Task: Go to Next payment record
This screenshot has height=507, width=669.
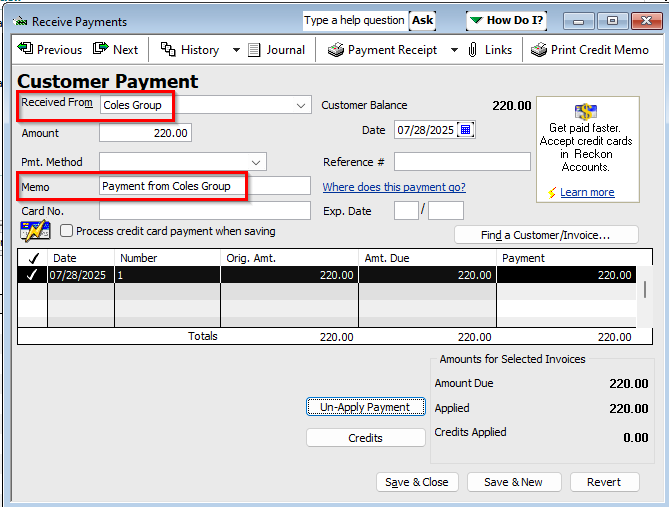Action: click(116, 50)
